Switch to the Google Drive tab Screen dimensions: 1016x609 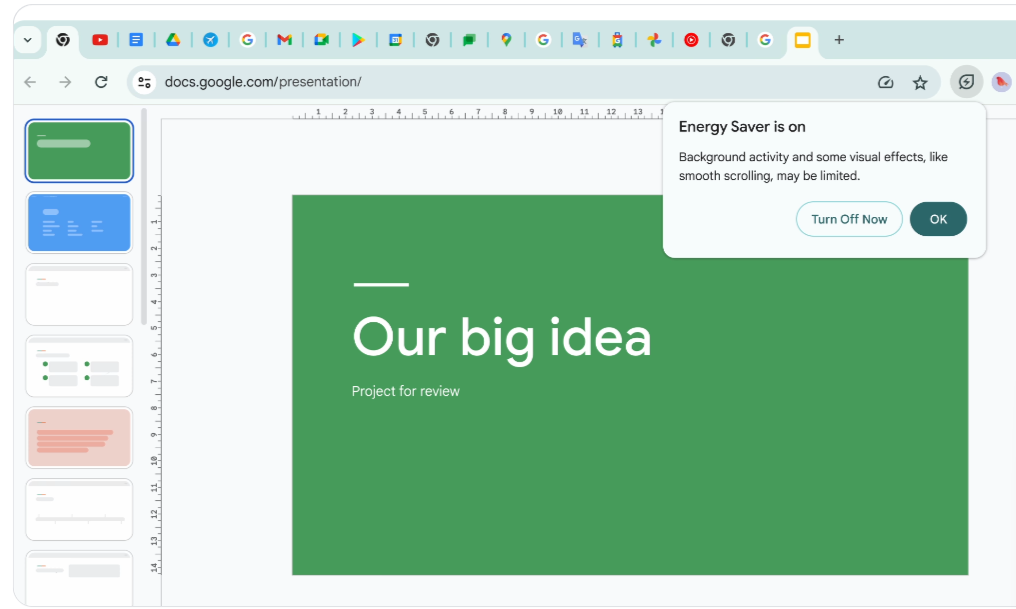tap(173, 40)
